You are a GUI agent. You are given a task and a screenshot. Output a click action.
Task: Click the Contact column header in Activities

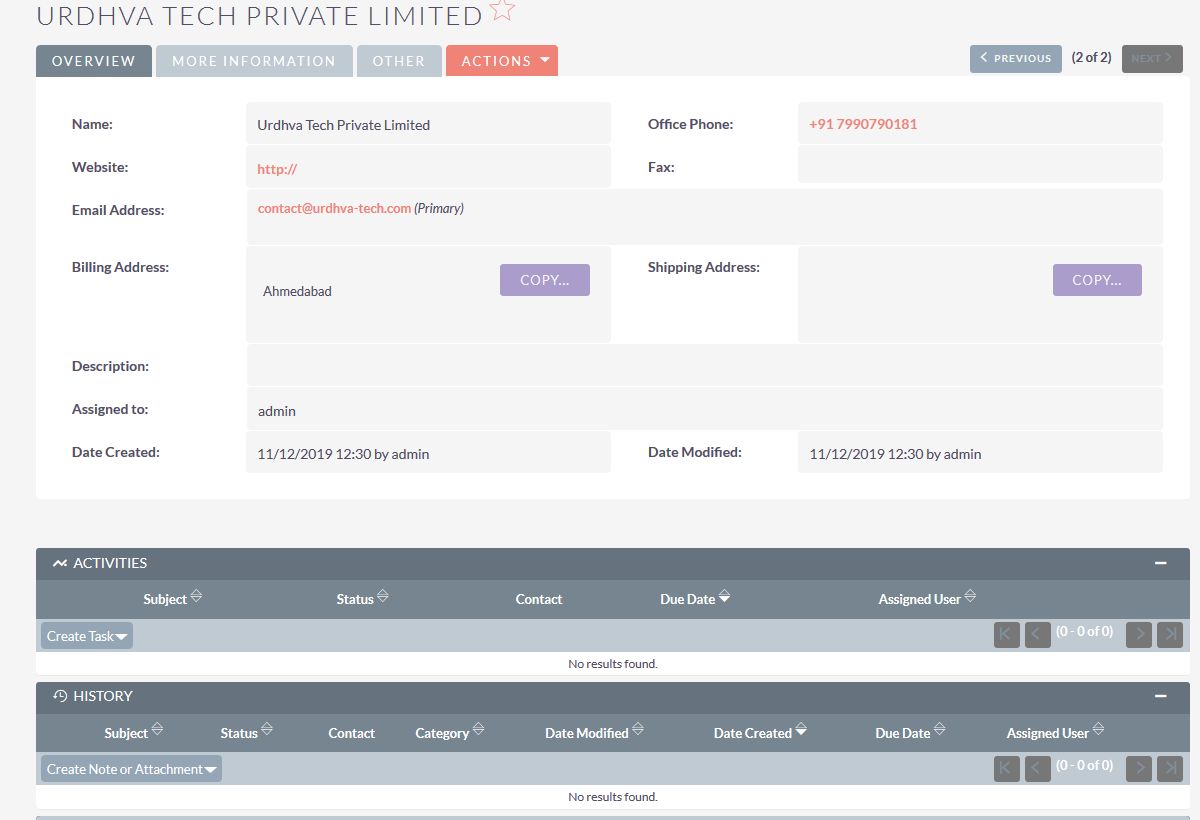pyautogui.click(x=539, y=599)
